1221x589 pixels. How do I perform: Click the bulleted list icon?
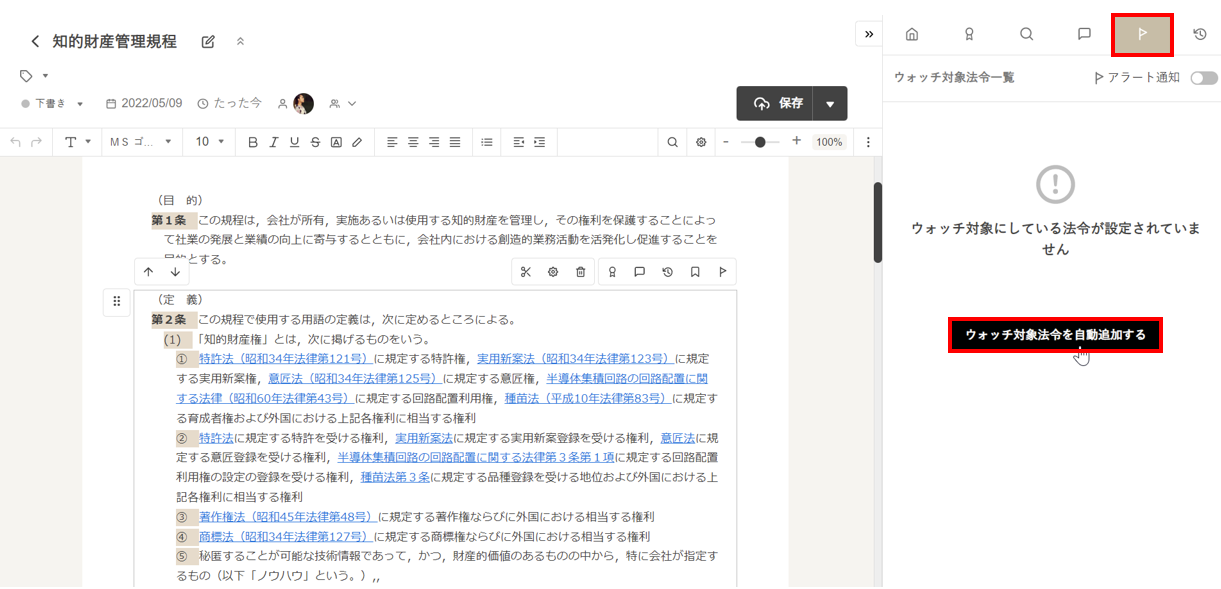click(487, 142)
